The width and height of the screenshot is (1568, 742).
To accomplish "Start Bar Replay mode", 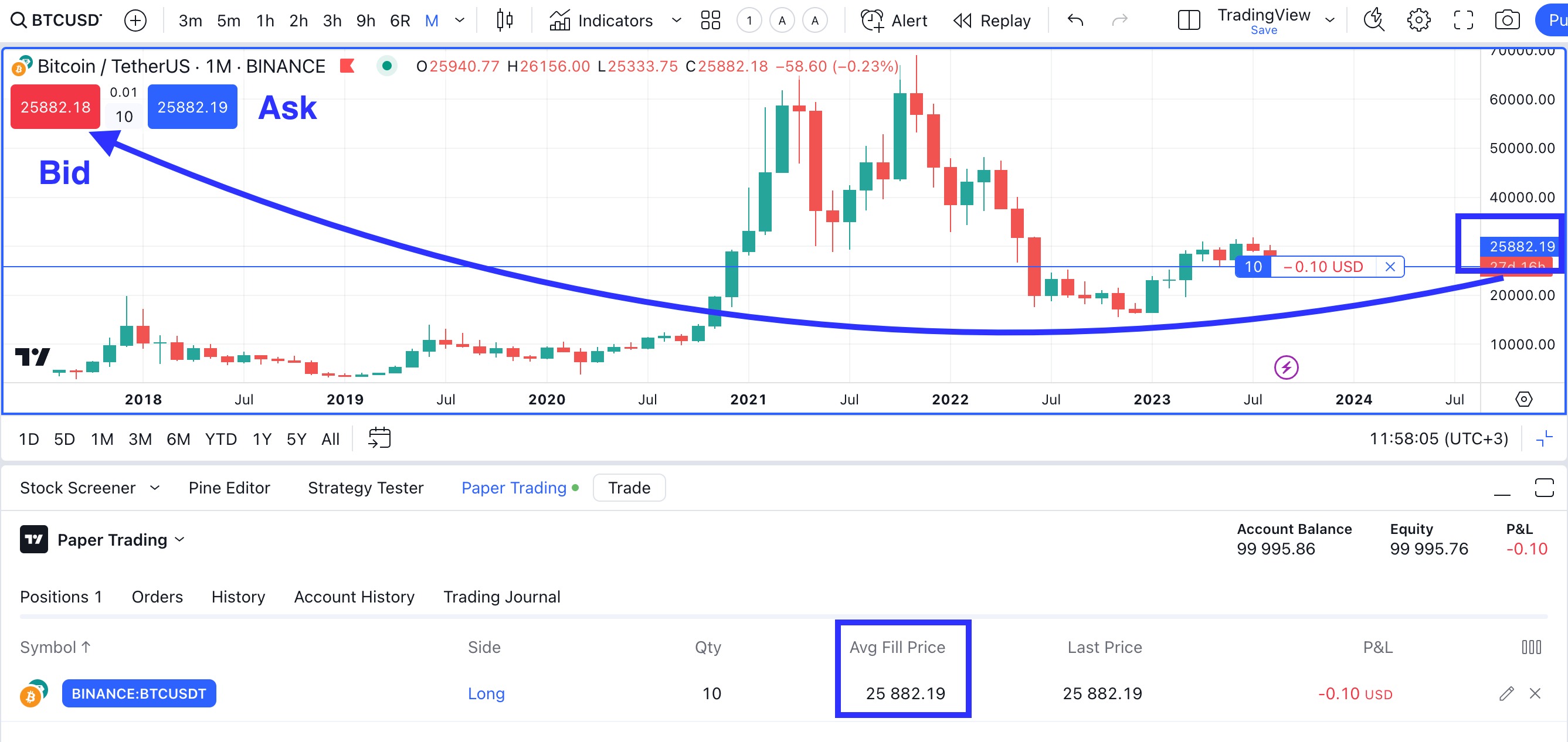I will 992,21.
